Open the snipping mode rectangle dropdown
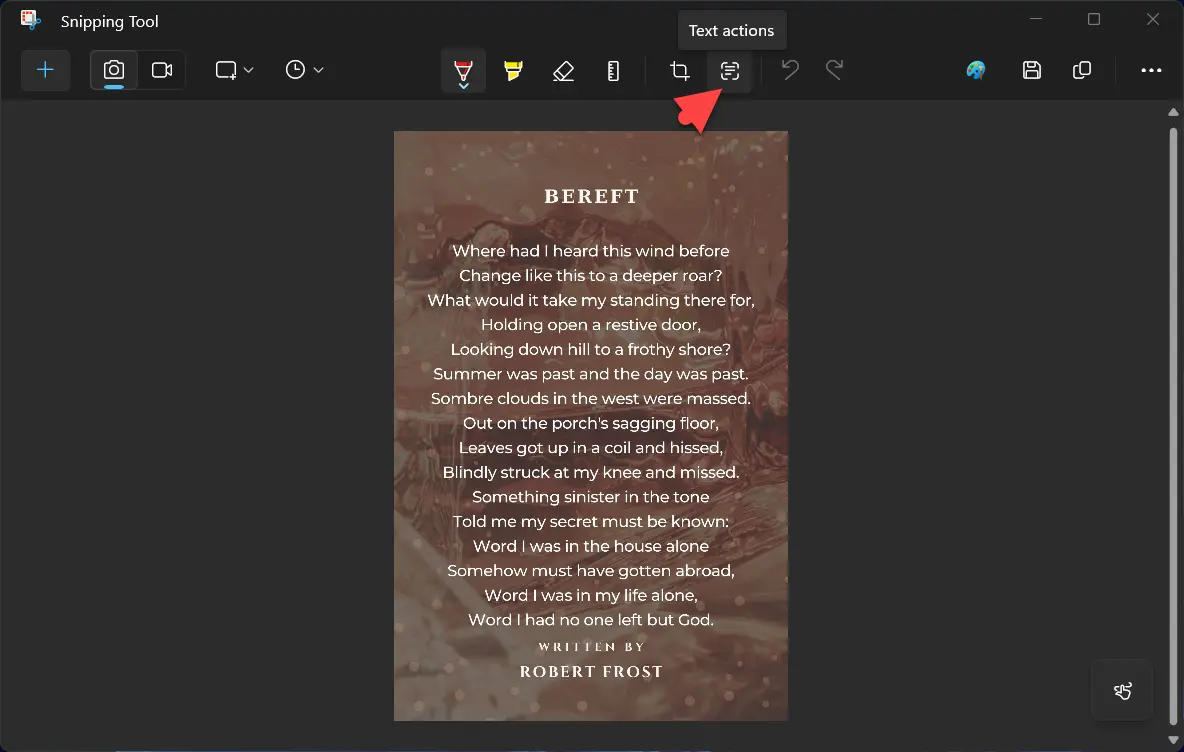This screenshot has height=752, width=1184. click(233, 70)
